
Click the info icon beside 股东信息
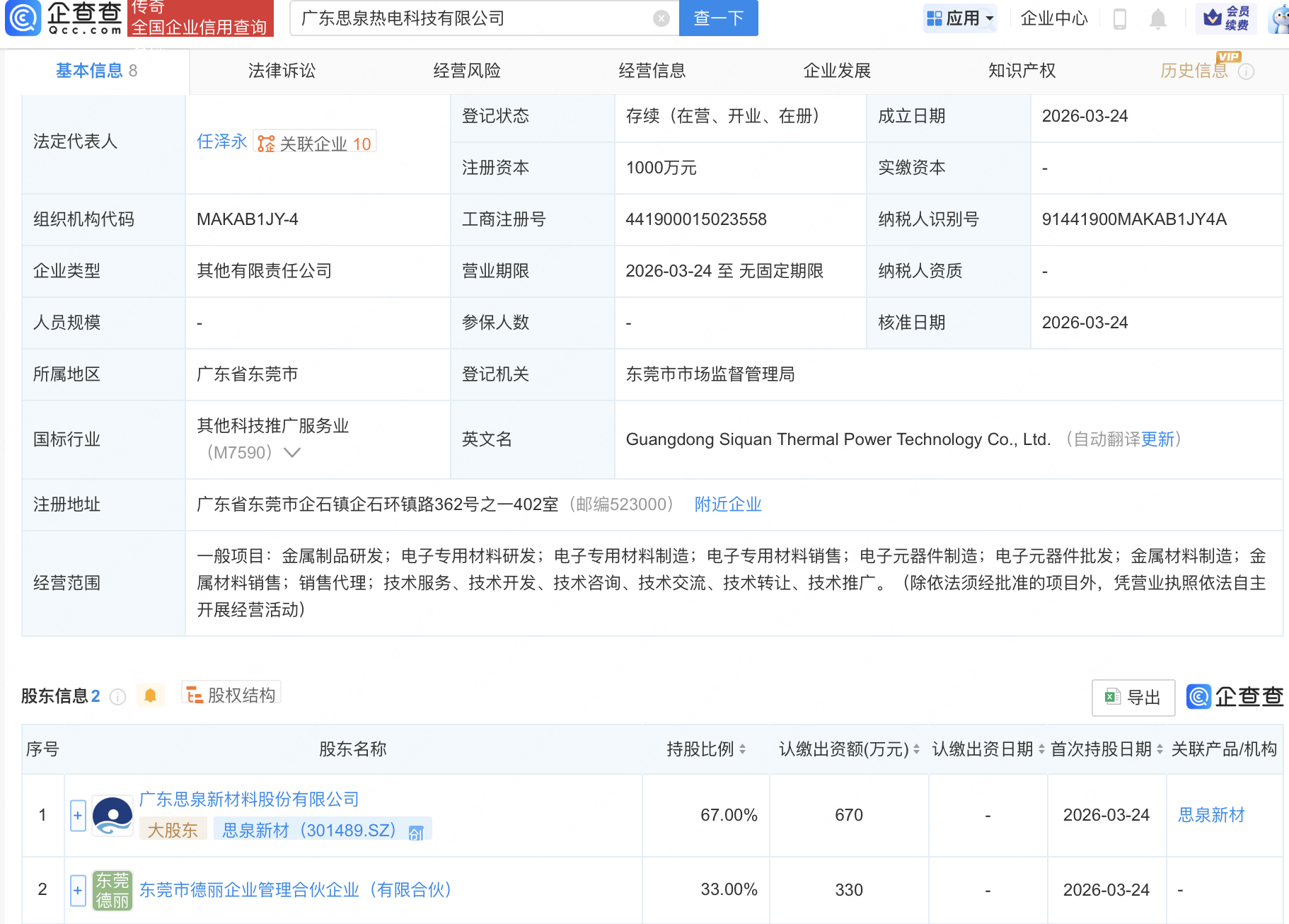pos(118,697)
